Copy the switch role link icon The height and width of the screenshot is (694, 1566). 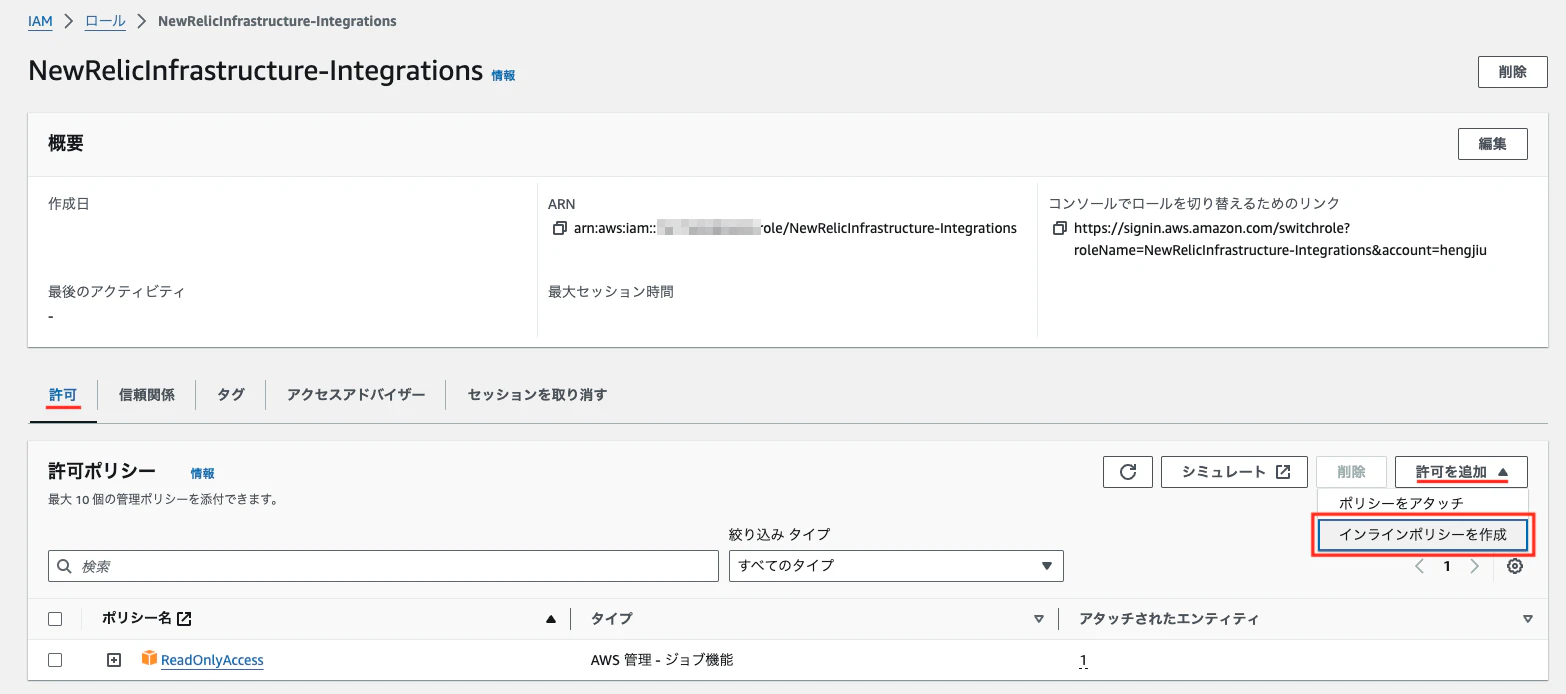tap(1060, 229)
